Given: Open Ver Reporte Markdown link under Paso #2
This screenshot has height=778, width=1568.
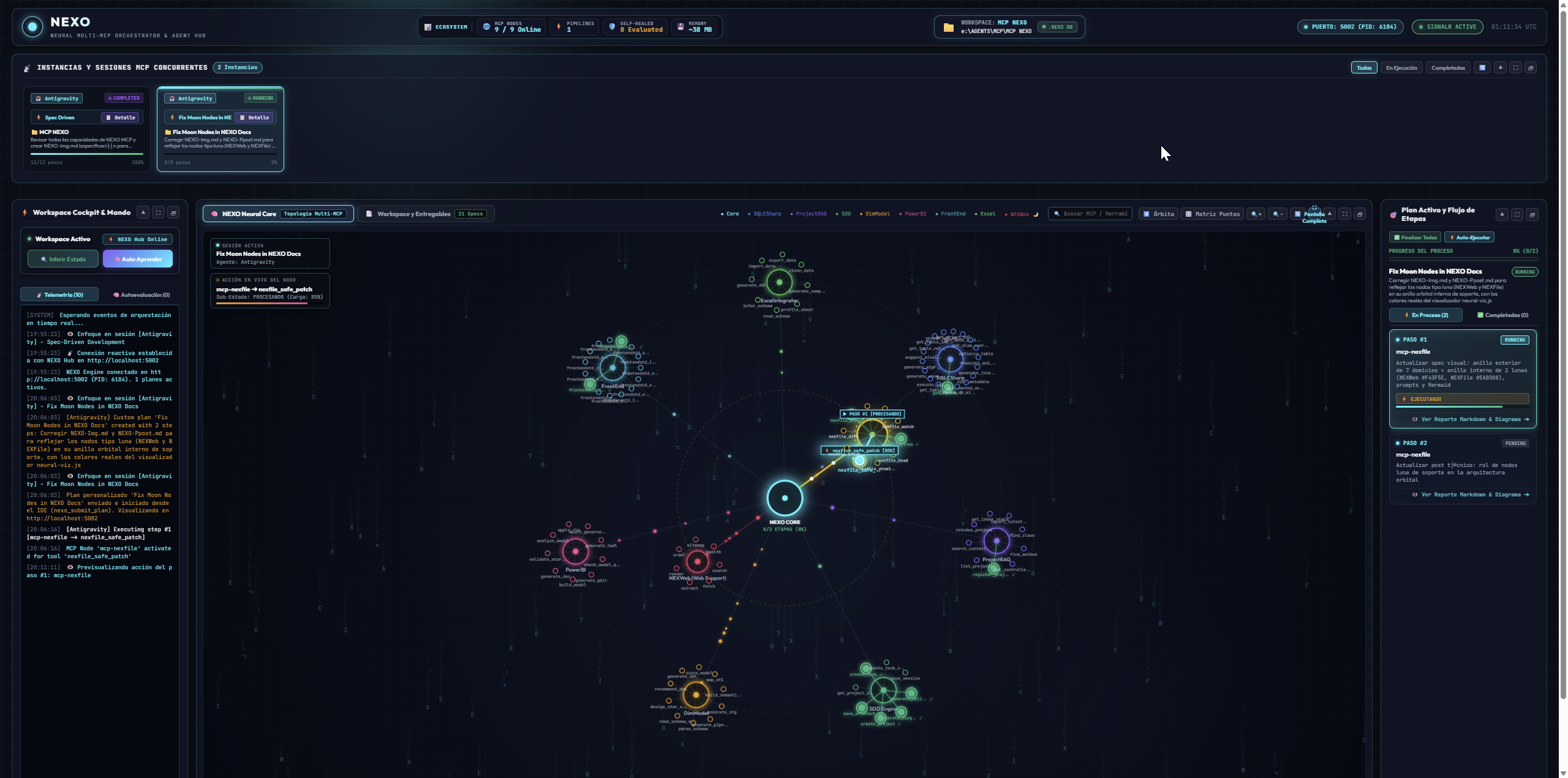Looking at the screenshot, I should pos(1471,495).
